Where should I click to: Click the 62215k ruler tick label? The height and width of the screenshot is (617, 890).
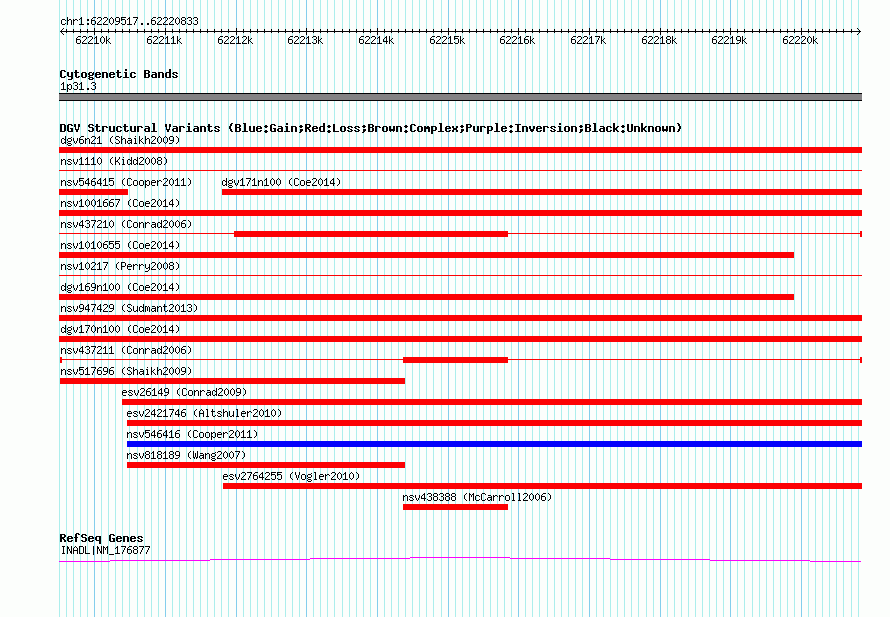click(447, 40)
